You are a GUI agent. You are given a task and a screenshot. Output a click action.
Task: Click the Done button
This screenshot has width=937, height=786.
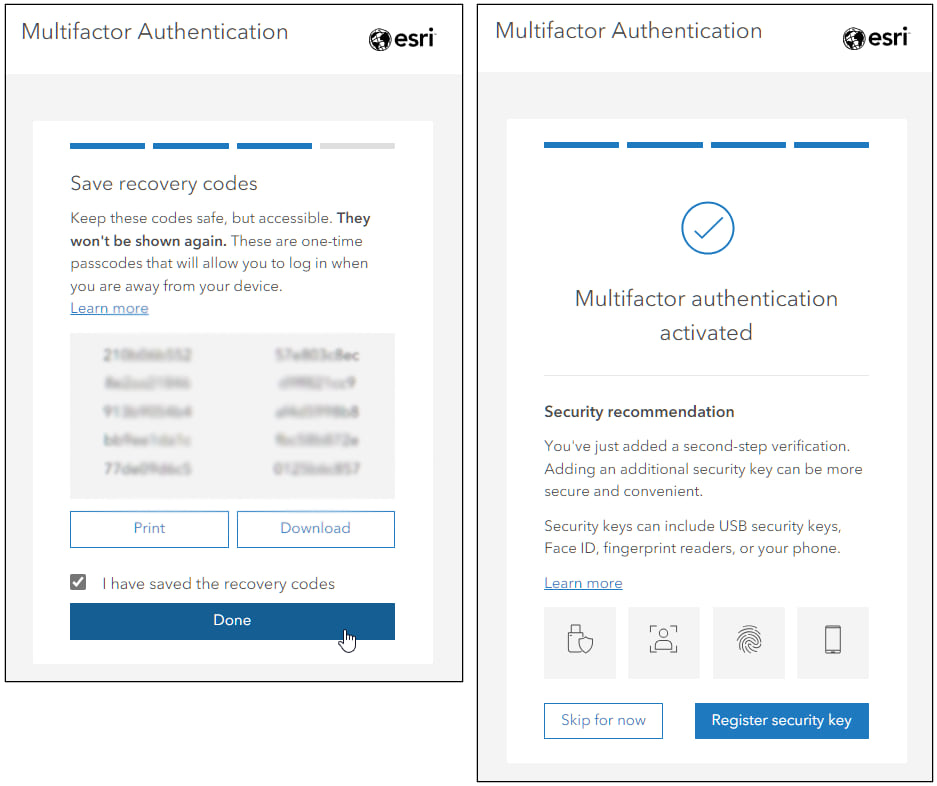(232, 621)
